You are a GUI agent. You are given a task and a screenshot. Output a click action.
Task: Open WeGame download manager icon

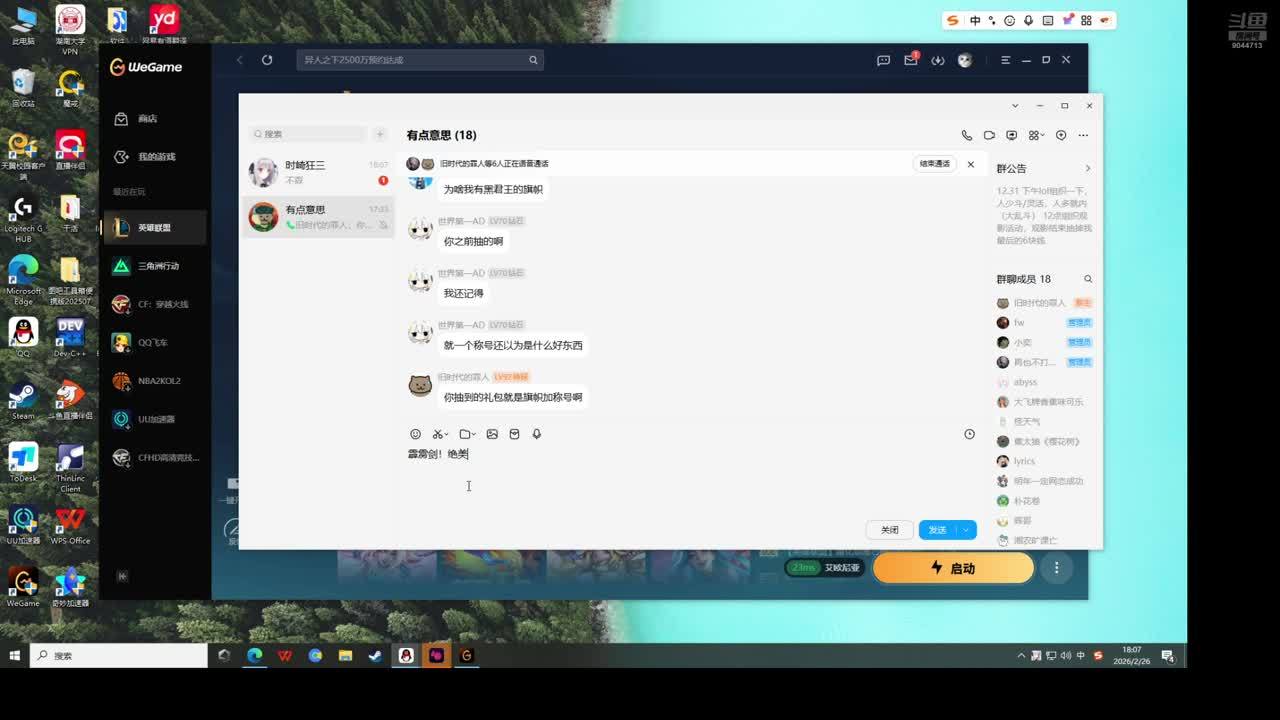(937, 60)
